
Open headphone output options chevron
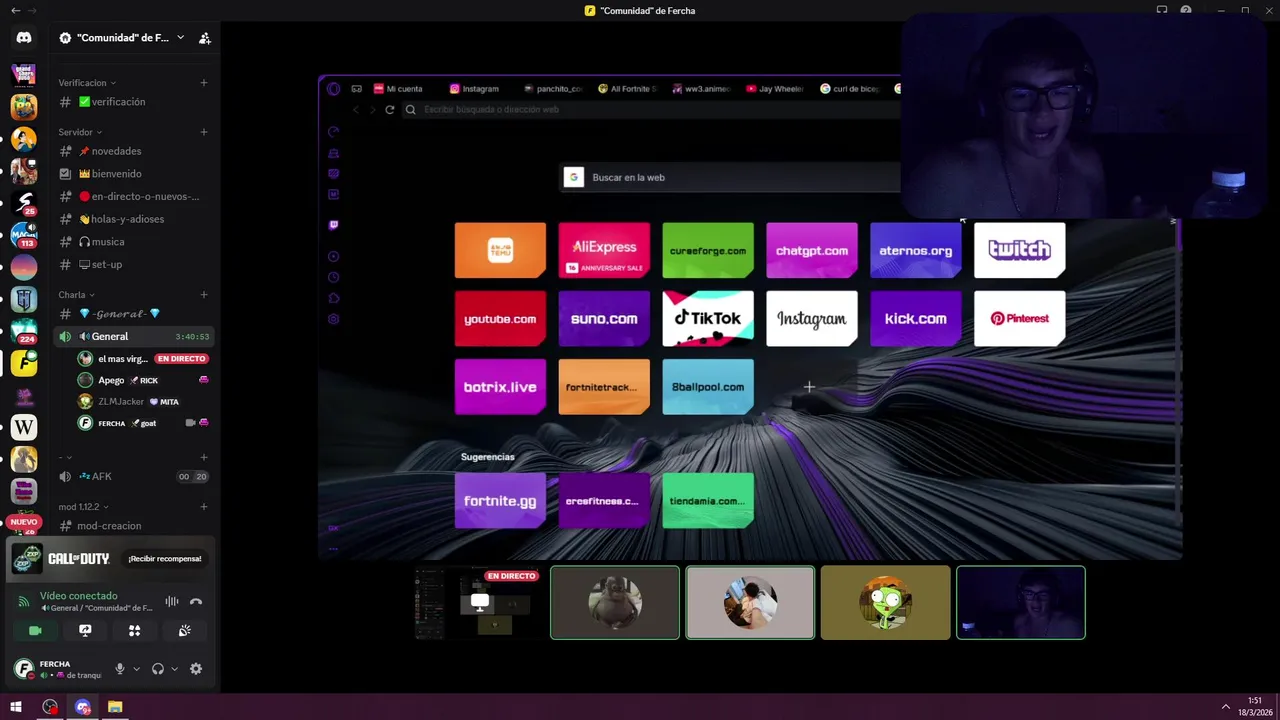[174, 669]
